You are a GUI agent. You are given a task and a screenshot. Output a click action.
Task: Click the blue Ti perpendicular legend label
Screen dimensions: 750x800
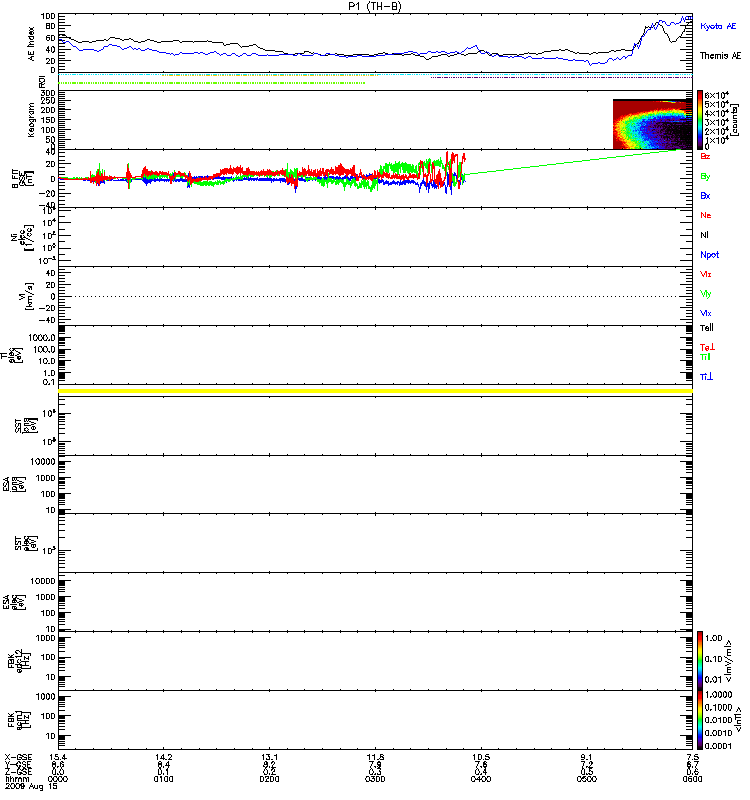(707, 377)
